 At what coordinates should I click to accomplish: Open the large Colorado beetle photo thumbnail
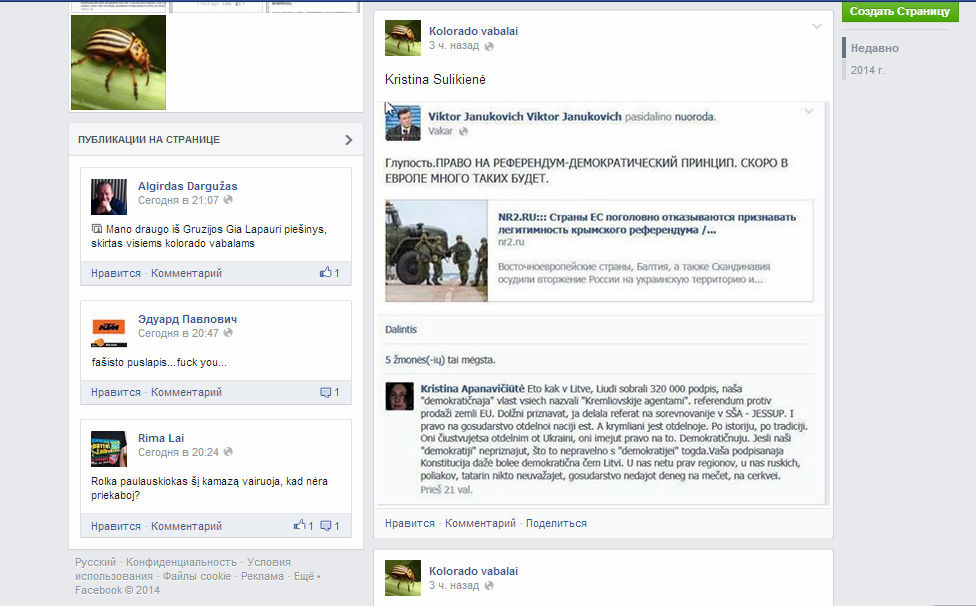click(x=118, y=62)
